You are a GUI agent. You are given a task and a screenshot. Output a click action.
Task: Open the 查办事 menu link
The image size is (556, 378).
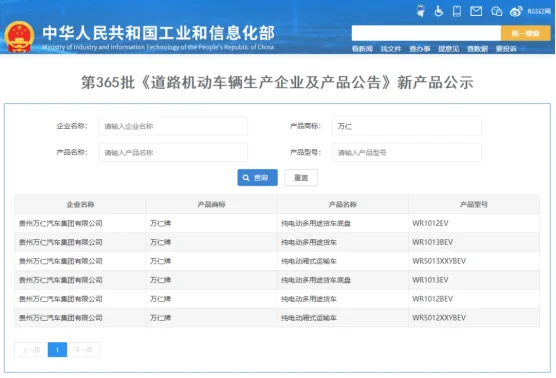tap(420, 49)
